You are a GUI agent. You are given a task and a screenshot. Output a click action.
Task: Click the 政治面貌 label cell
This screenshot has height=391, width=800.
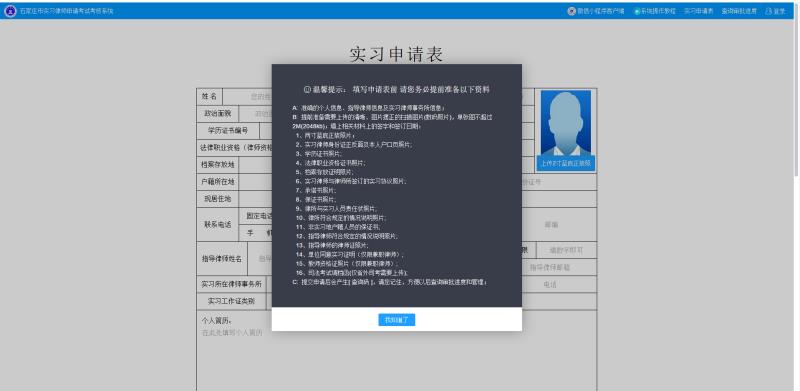[218, 113]
